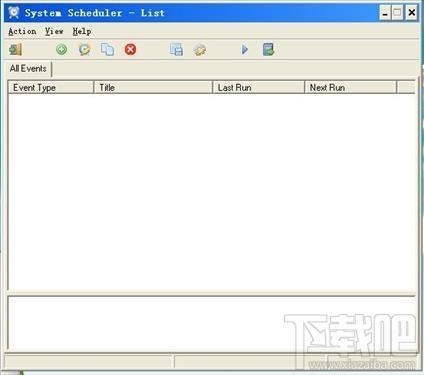
Task: Minimize the System Scheduler window
Action: pos(385,13)
